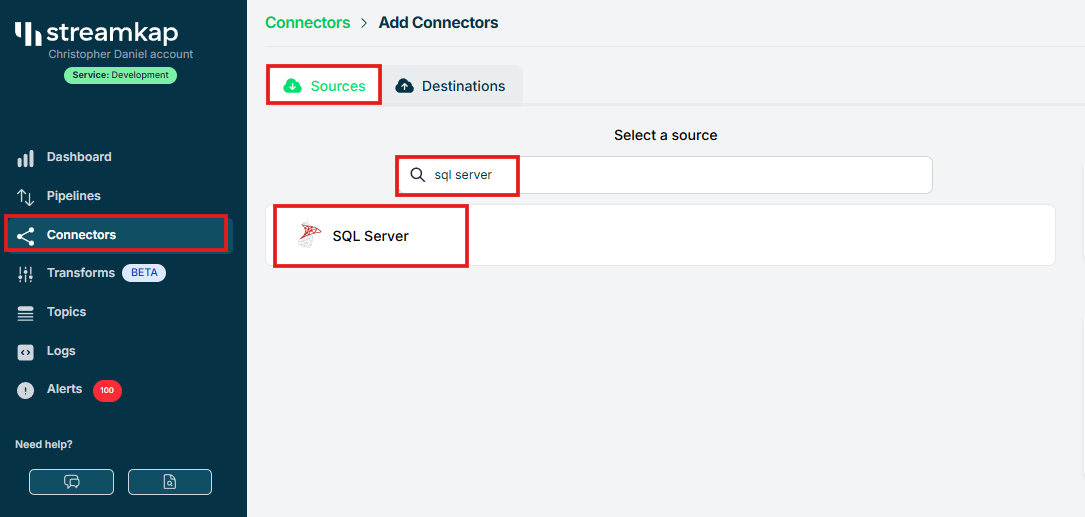Click into the source search field
1085x517 pixels.
[x=664, y=175]
